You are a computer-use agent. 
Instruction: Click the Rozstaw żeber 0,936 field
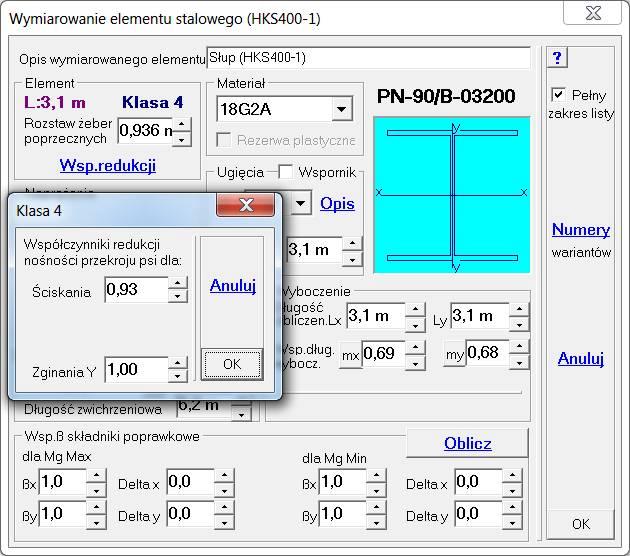click(145, 130)
